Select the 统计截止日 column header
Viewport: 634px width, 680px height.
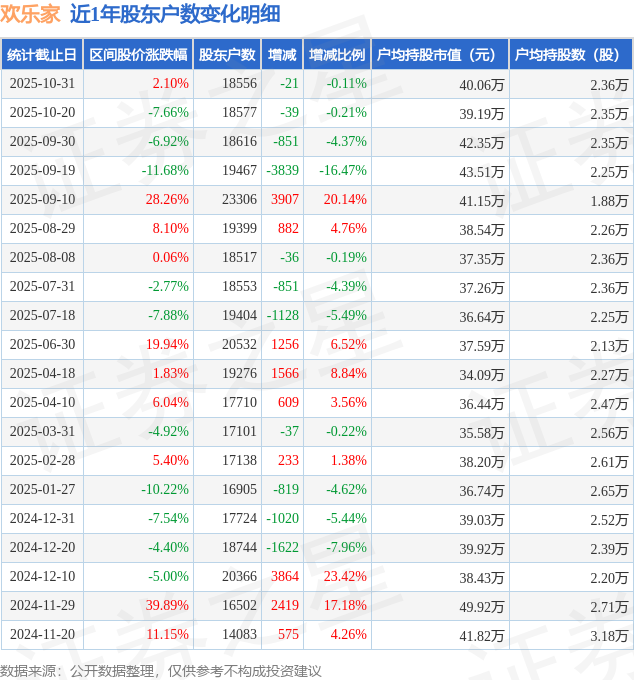click(x=41, y=55)
